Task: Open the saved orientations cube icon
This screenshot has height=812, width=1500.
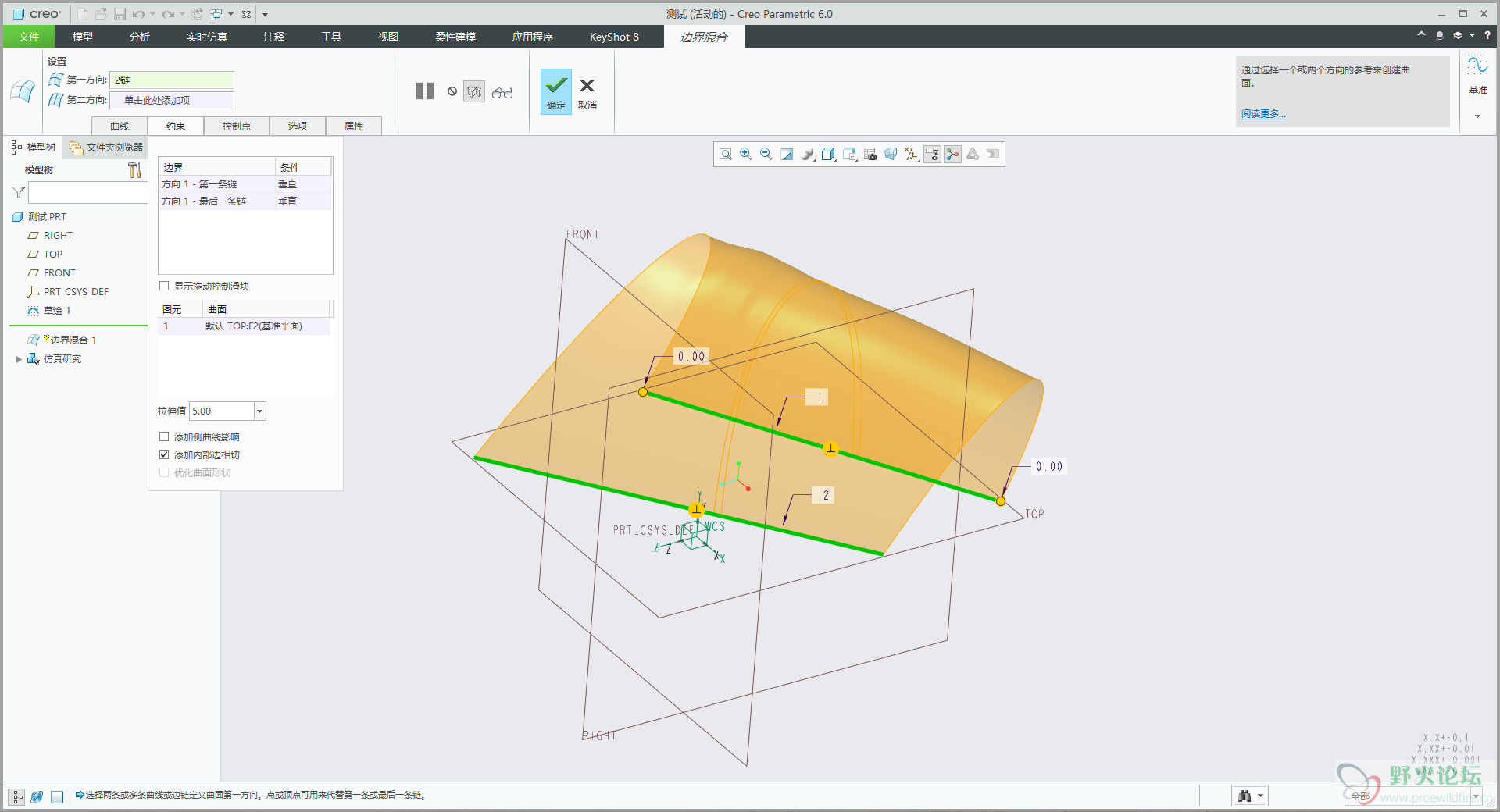Action: 829,155
